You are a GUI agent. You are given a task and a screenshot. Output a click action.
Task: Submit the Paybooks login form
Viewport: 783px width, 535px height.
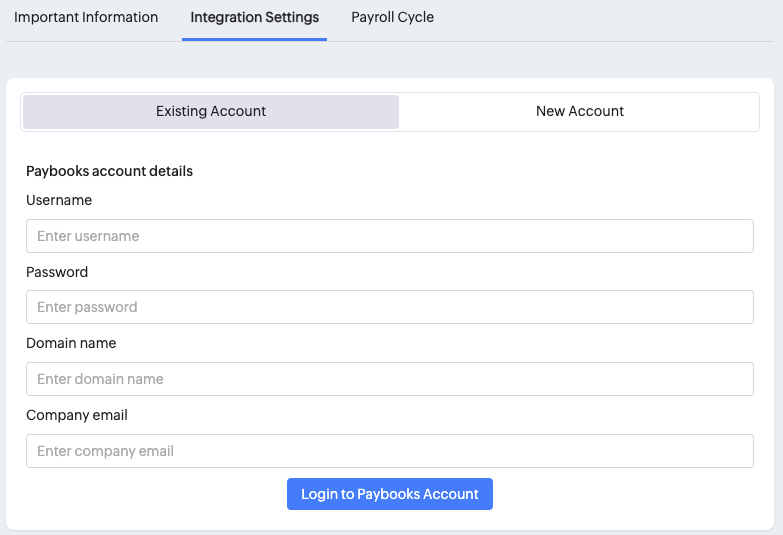point(389,494)
